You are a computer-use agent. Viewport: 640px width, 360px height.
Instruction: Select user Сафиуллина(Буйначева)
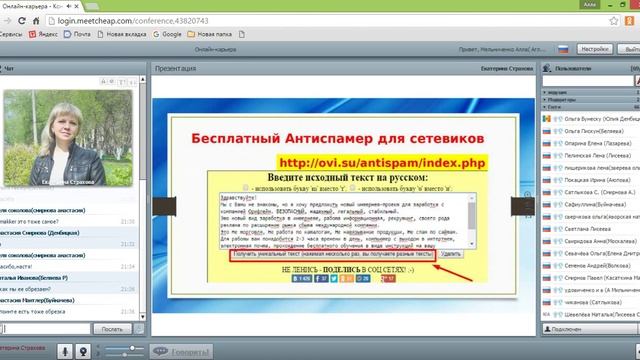pyautogui.click(x=595, y=204)
